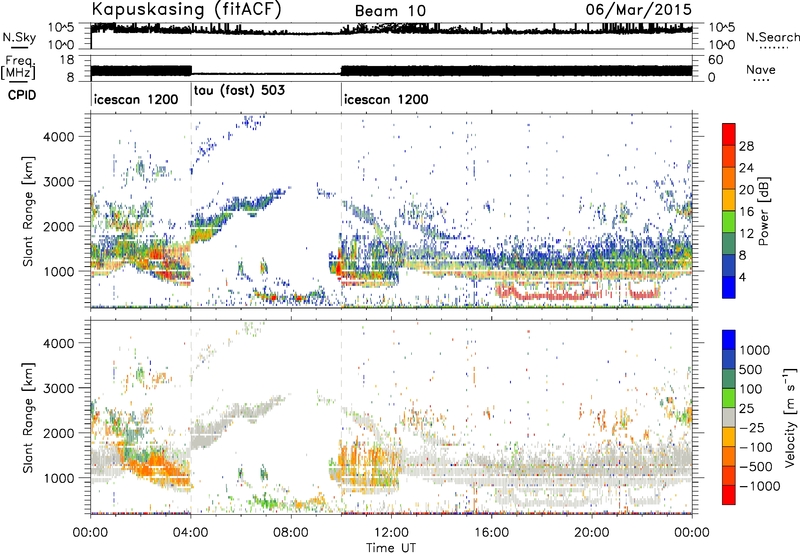Click the noise trace in the N.Sky panel
The width and height of the screenshot is (800, 554).
tap(392, 30)
